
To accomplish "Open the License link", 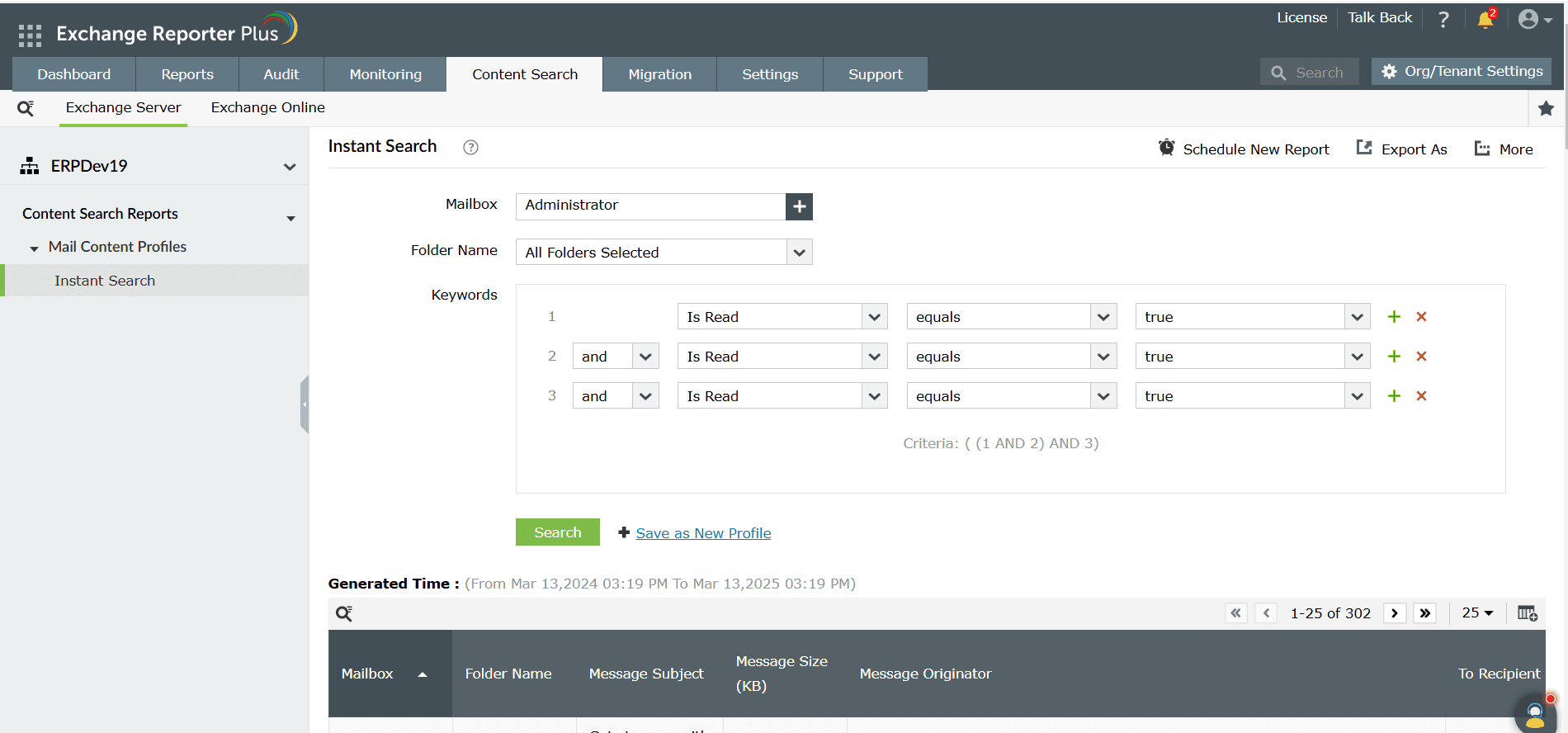I will click(x=1302, y=17).
